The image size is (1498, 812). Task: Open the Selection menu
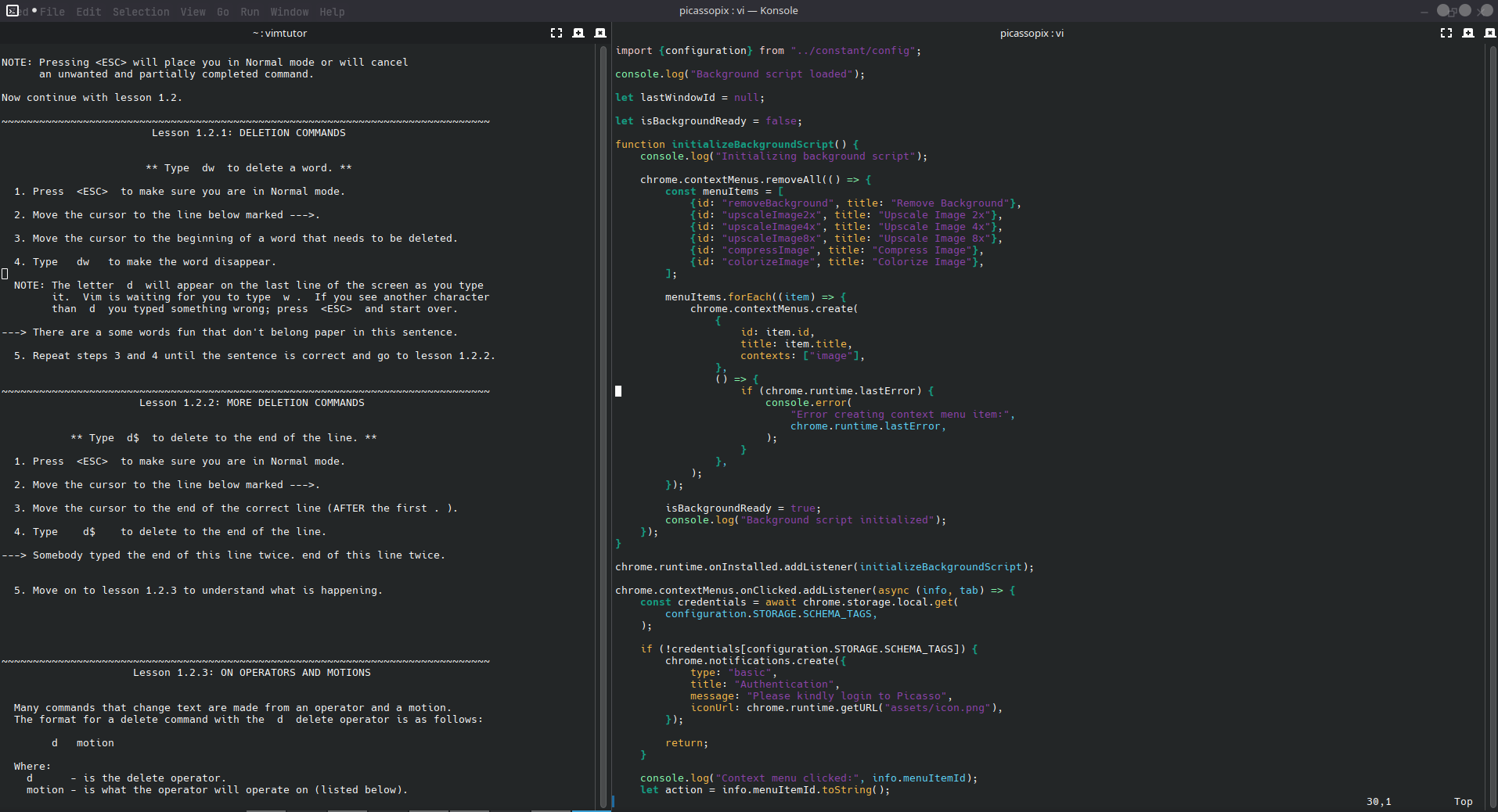pyautogui.click(x=141, y=12)
